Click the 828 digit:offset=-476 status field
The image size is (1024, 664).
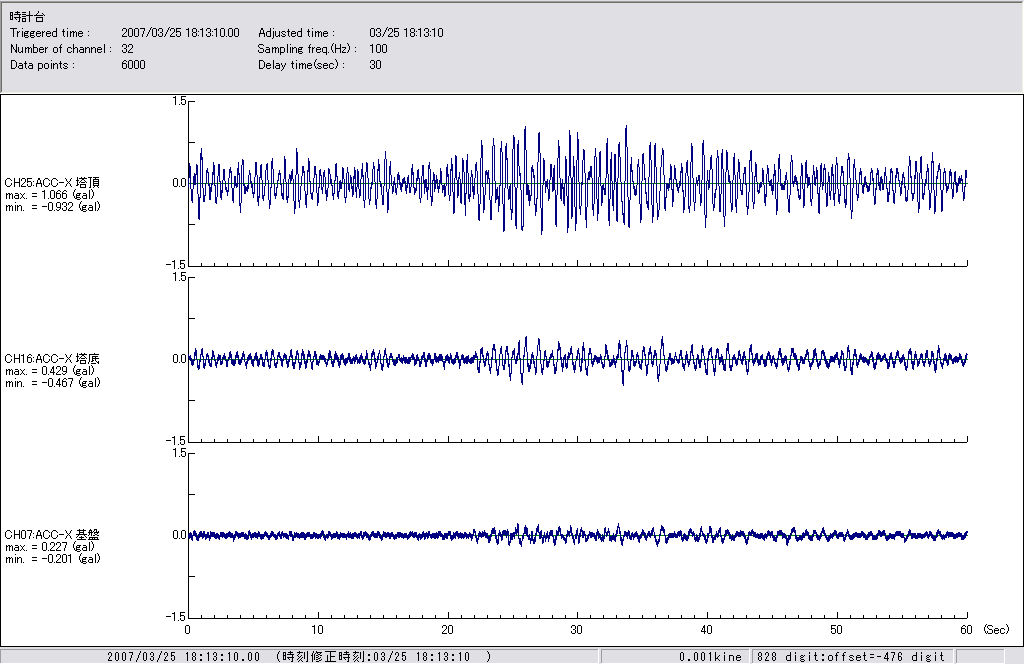(x=851, y=657)
